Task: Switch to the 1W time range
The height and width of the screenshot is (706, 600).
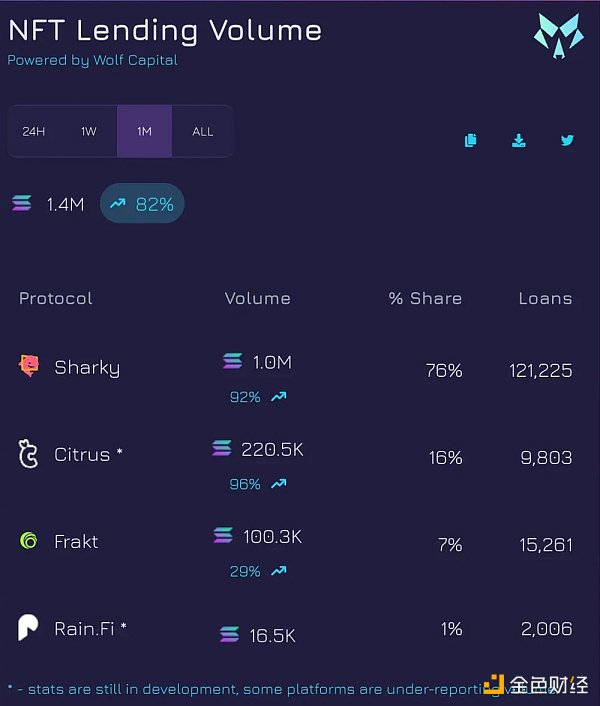Action: 89,131
